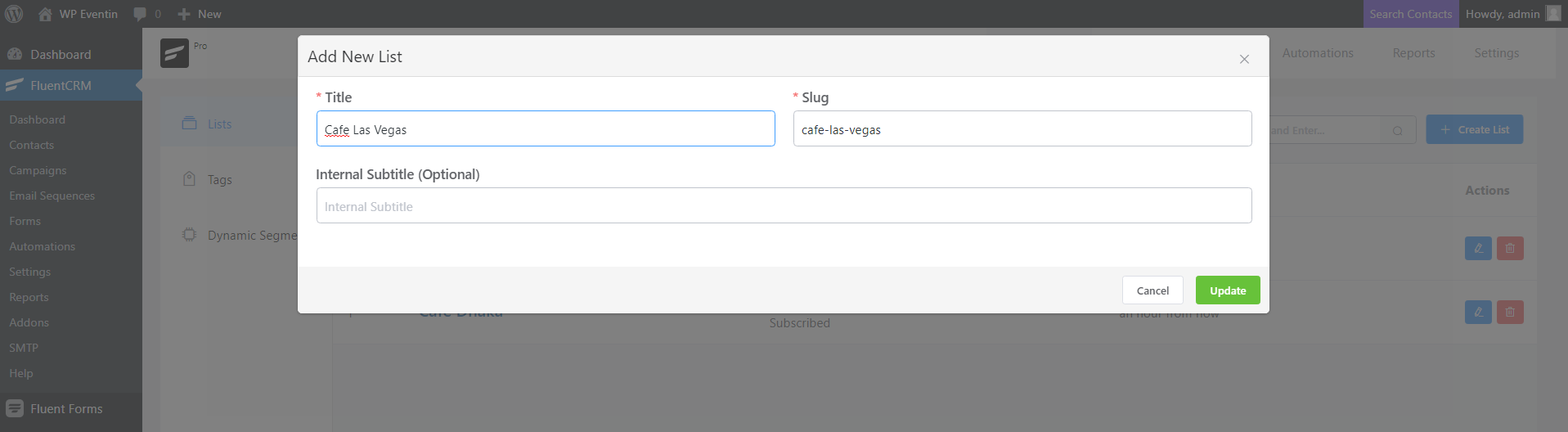Click the Cancel button
The width and height of the screenshot is (1568, 432).
point(1152,290)
